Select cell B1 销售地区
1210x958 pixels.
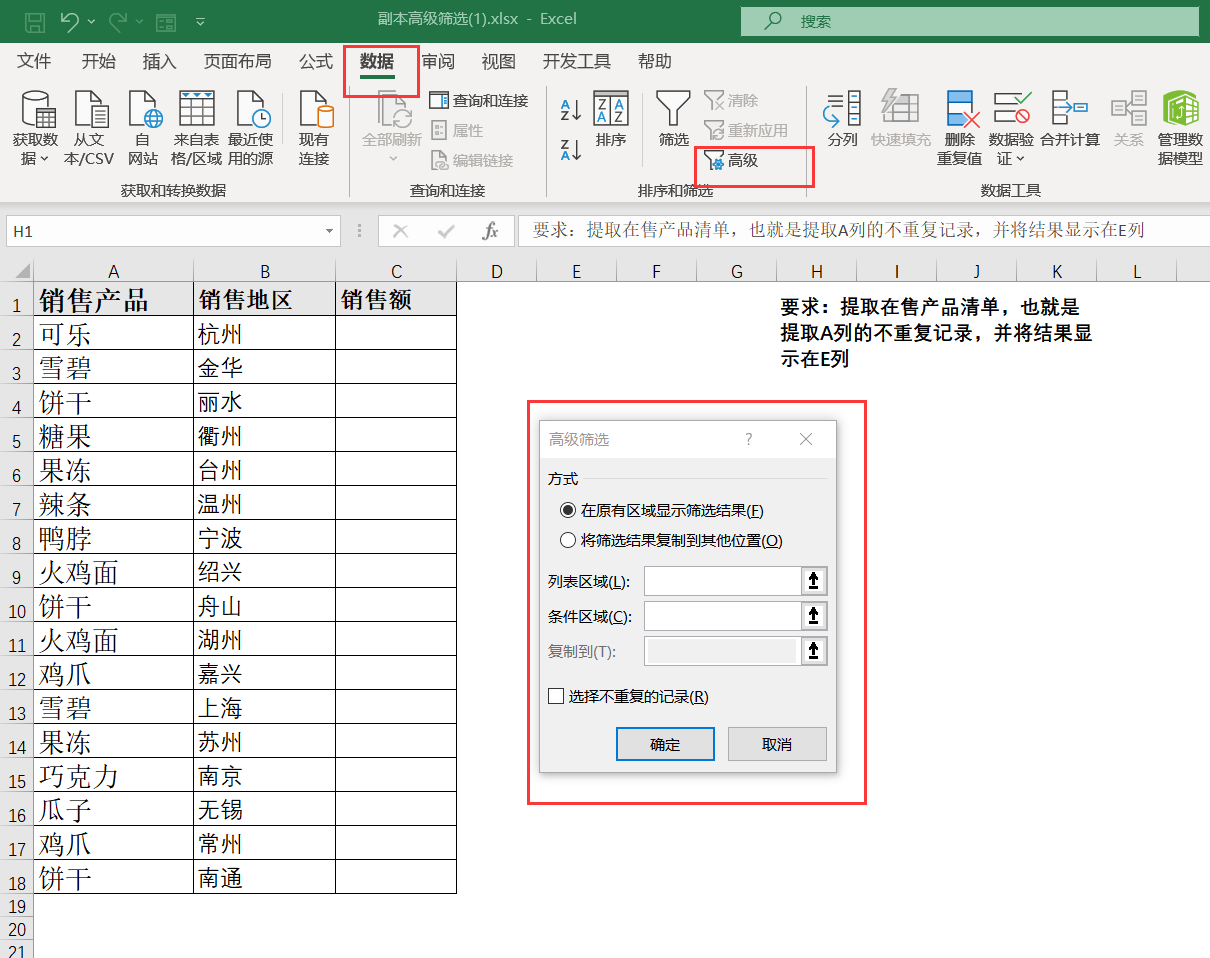(x=264, y=299)
